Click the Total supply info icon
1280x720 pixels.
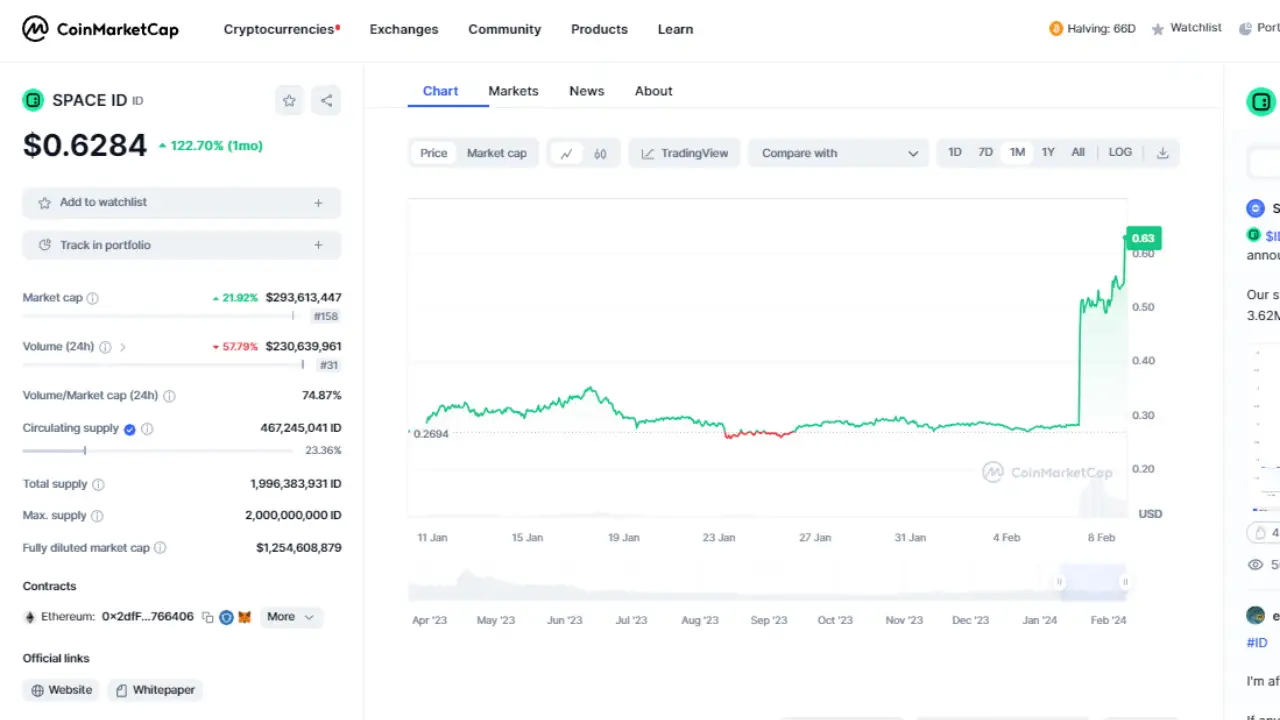[x=98, y=484]
